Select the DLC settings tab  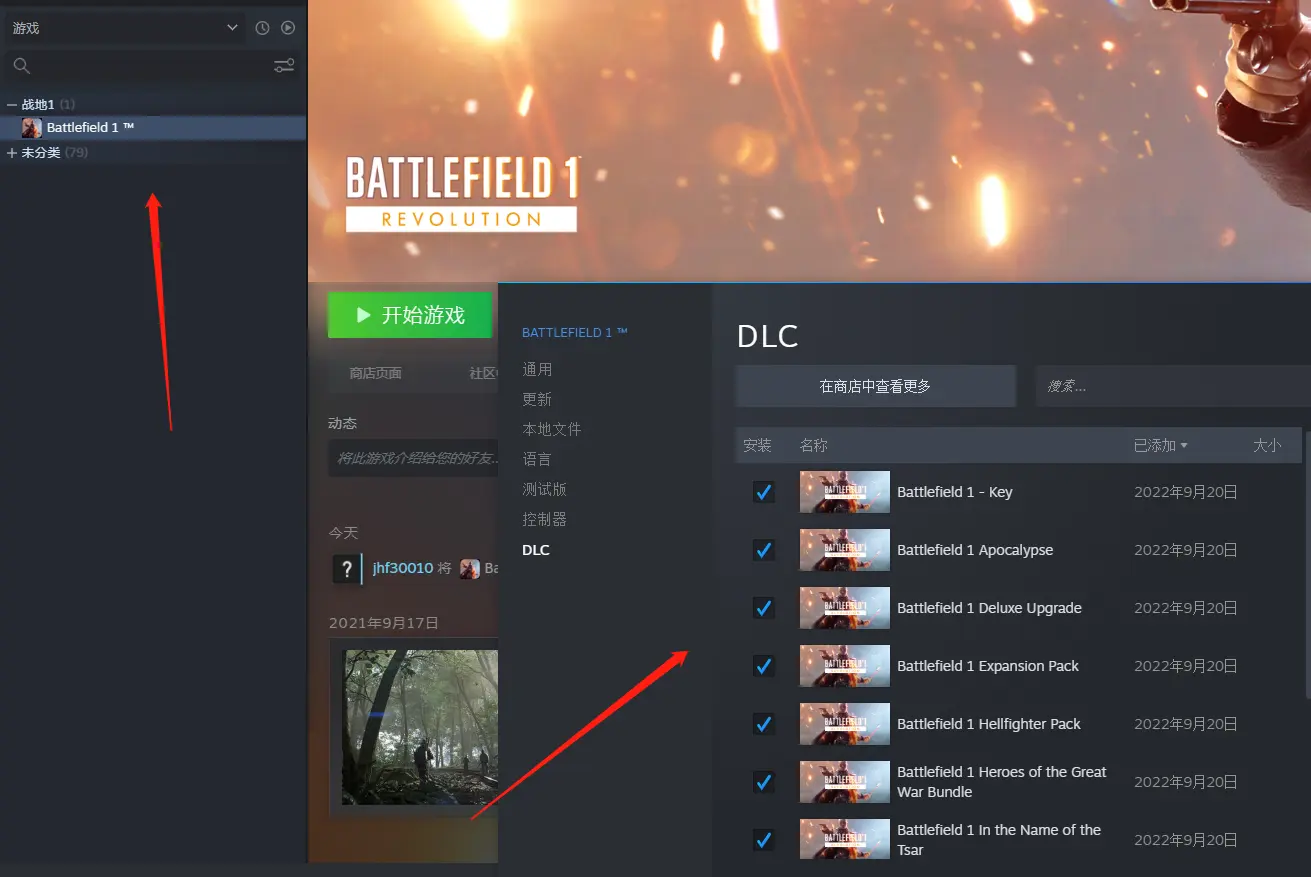(536, 550)
